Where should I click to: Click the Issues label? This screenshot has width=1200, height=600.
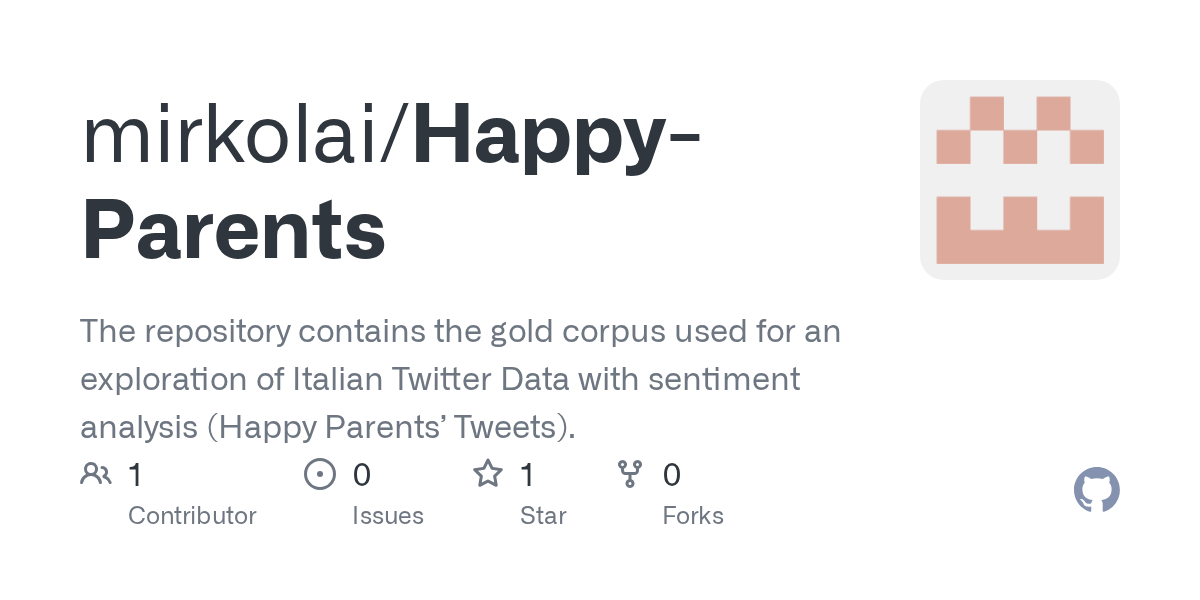click(388, 516)
